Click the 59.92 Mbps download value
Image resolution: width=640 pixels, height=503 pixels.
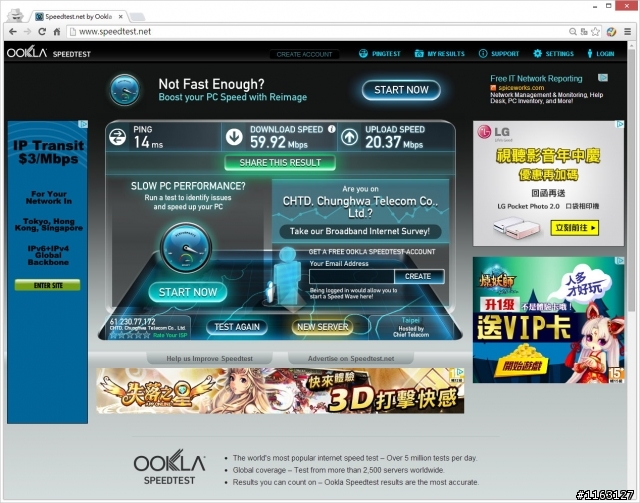pos(279,142)
